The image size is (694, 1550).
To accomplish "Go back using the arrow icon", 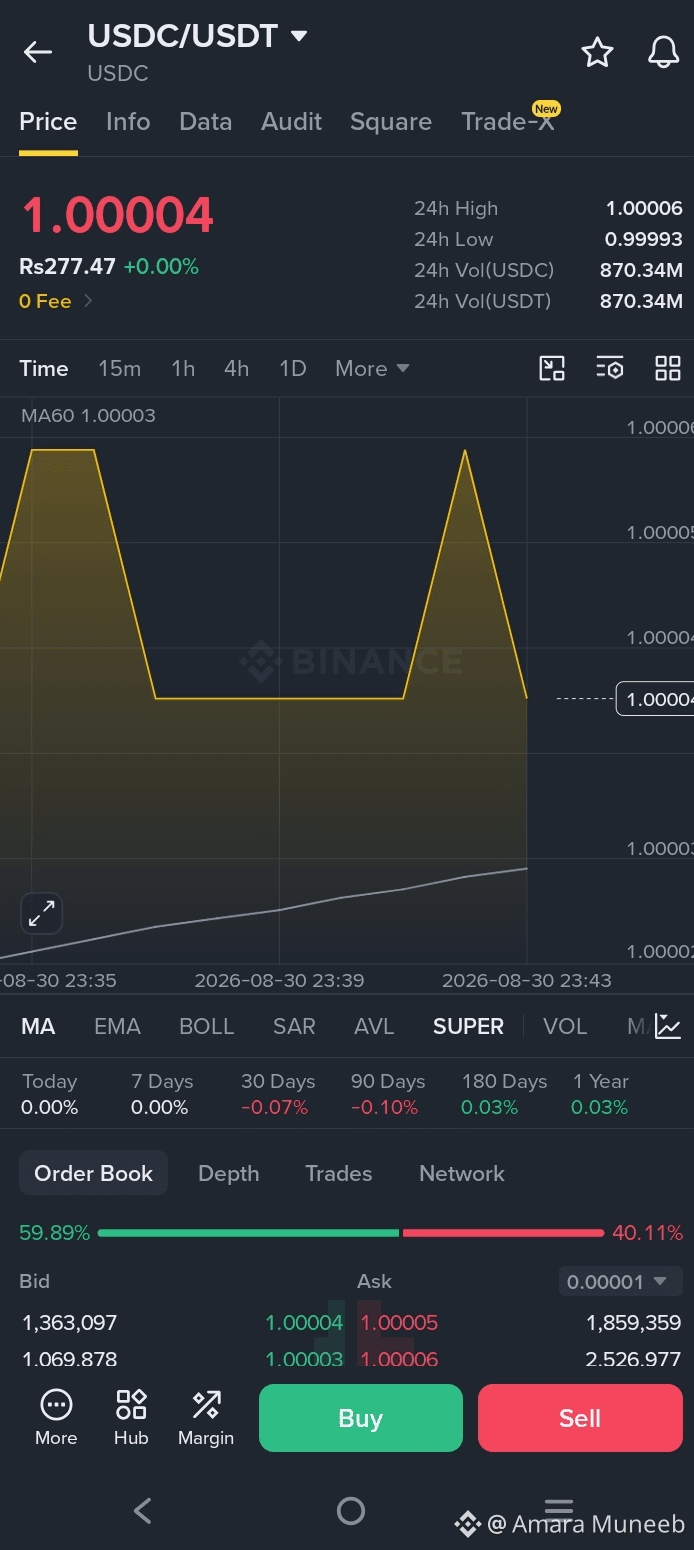I will (x=38, y=52).
